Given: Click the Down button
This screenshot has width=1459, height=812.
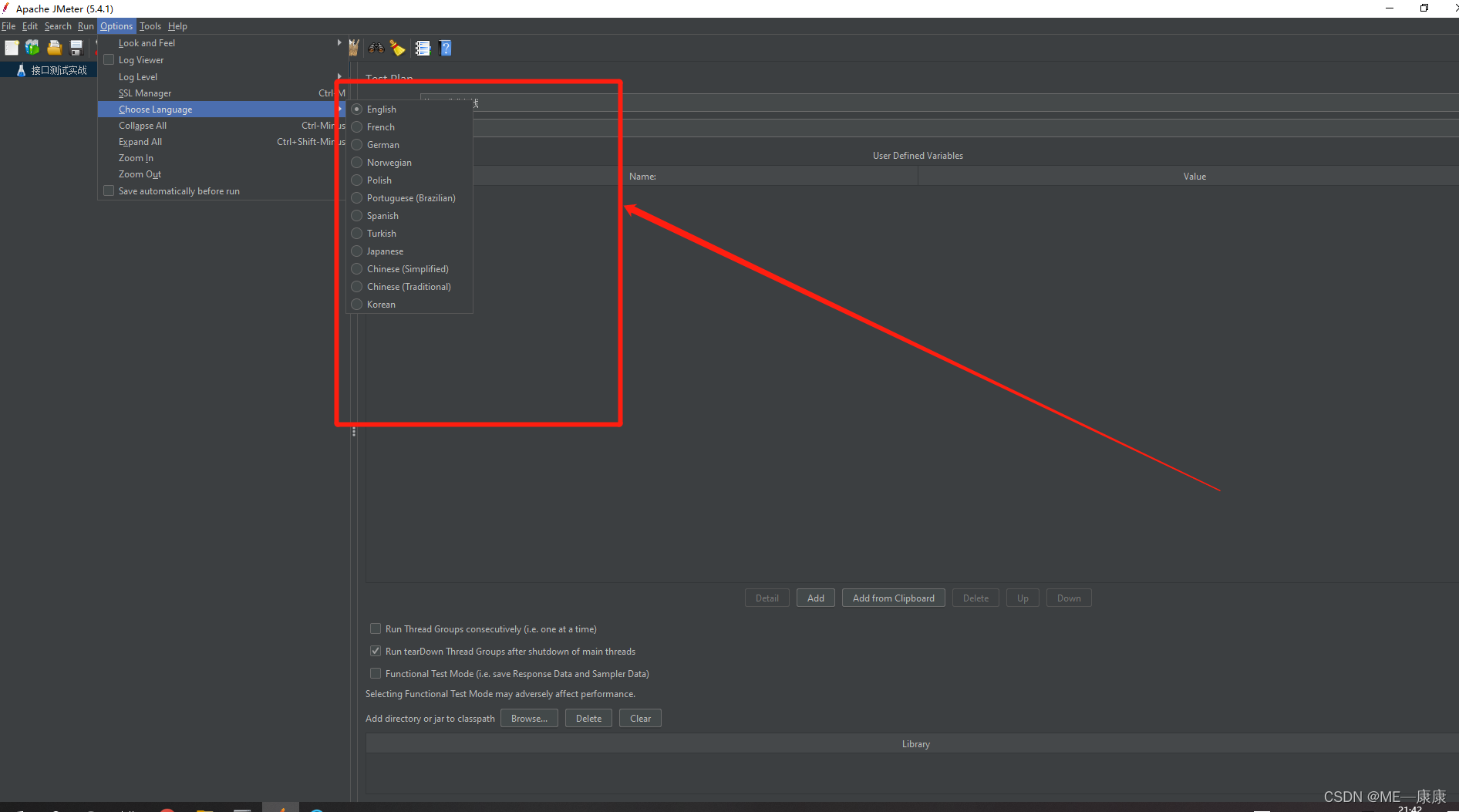Looking at the screenshot, I should (1069, 598).
